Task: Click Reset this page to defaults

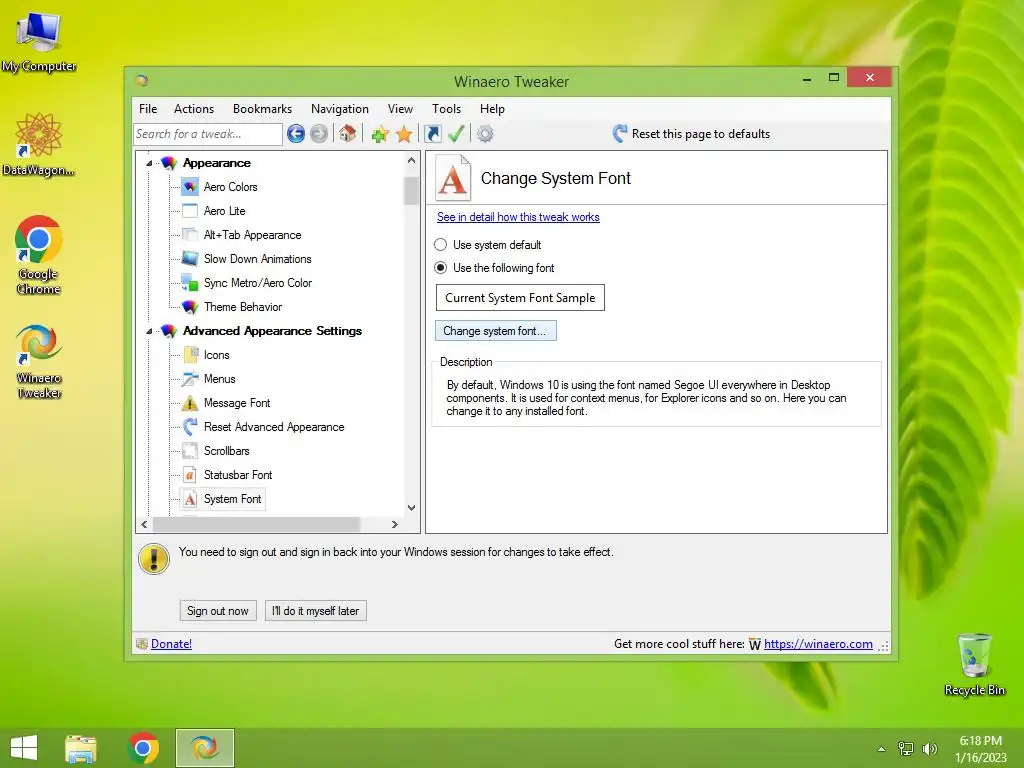Action: pos(692,134)
